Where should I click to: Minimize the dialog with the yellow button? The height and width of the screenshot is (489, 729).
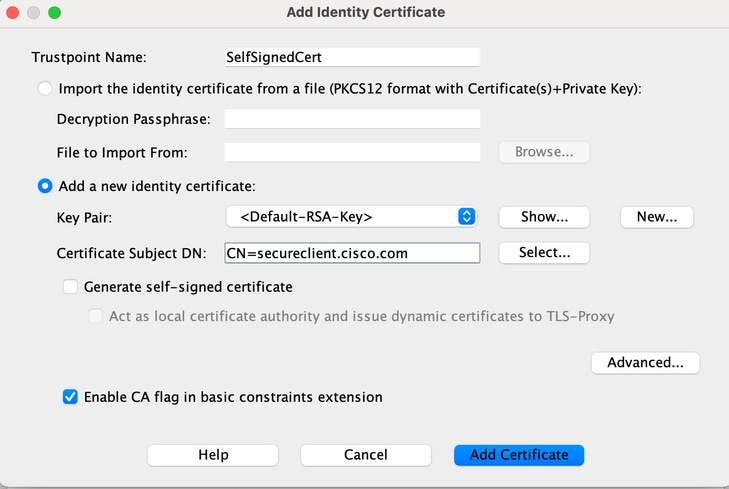click(x=34, y=13)
